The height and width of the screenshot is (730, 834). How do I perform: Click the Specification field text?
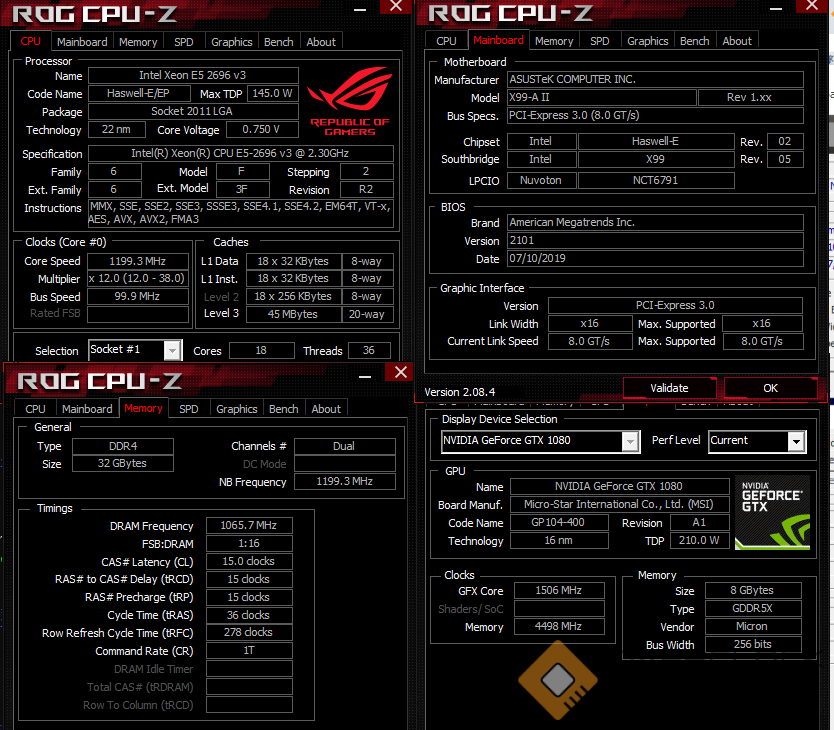click(240, 153)
